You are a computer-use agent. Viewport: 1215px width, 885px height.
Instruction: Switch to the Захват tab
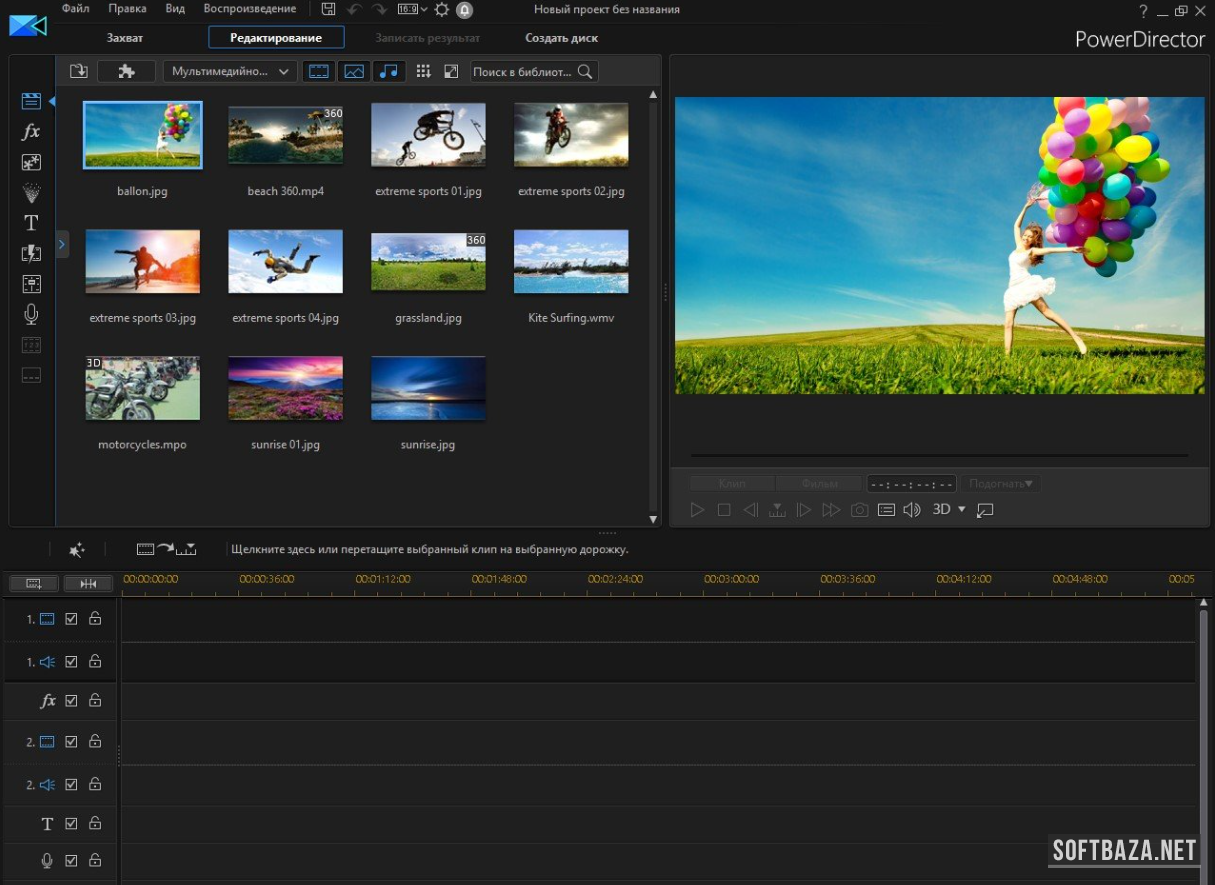125,38
